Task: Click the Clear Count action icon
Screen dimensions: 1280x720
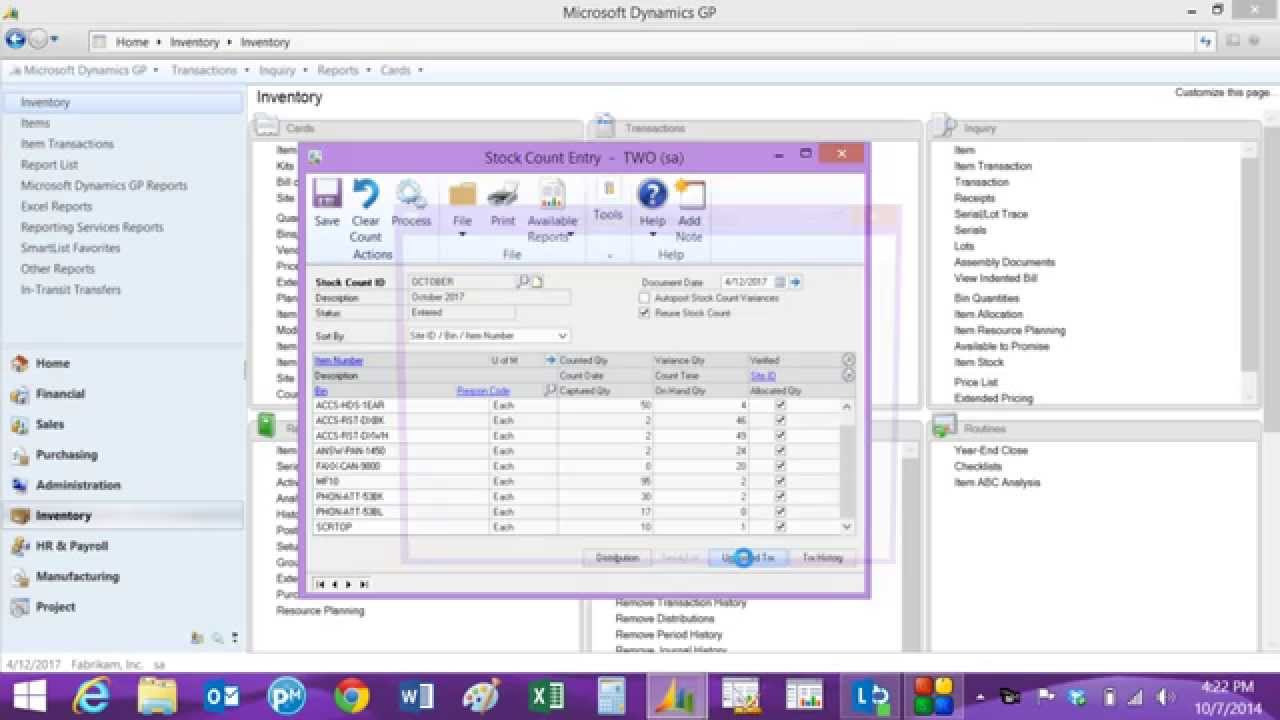Action: 365,194
